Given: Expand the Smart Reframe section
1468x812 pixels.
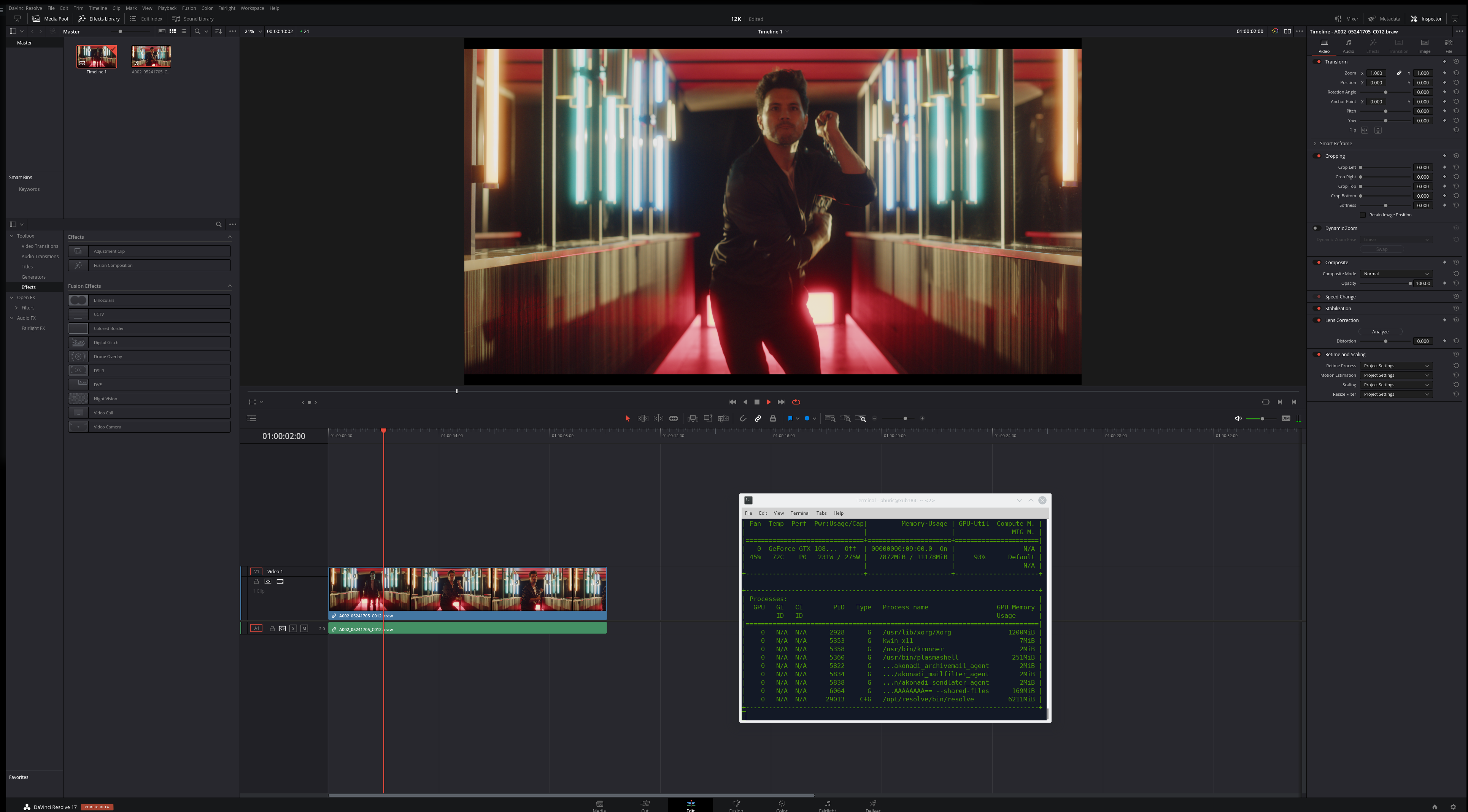Looking at the screenshot, I should tap(1316, 144).
